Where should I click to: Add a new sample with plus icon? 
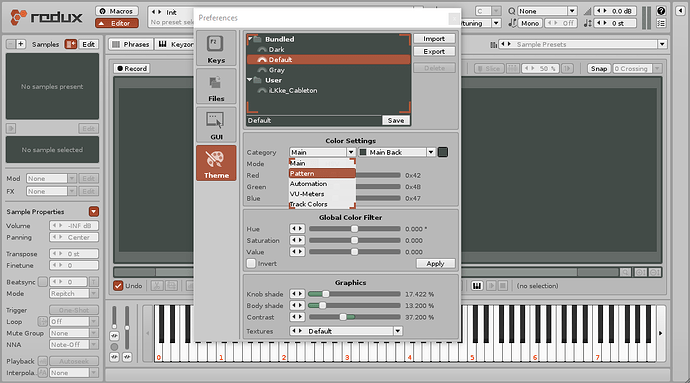21,44
